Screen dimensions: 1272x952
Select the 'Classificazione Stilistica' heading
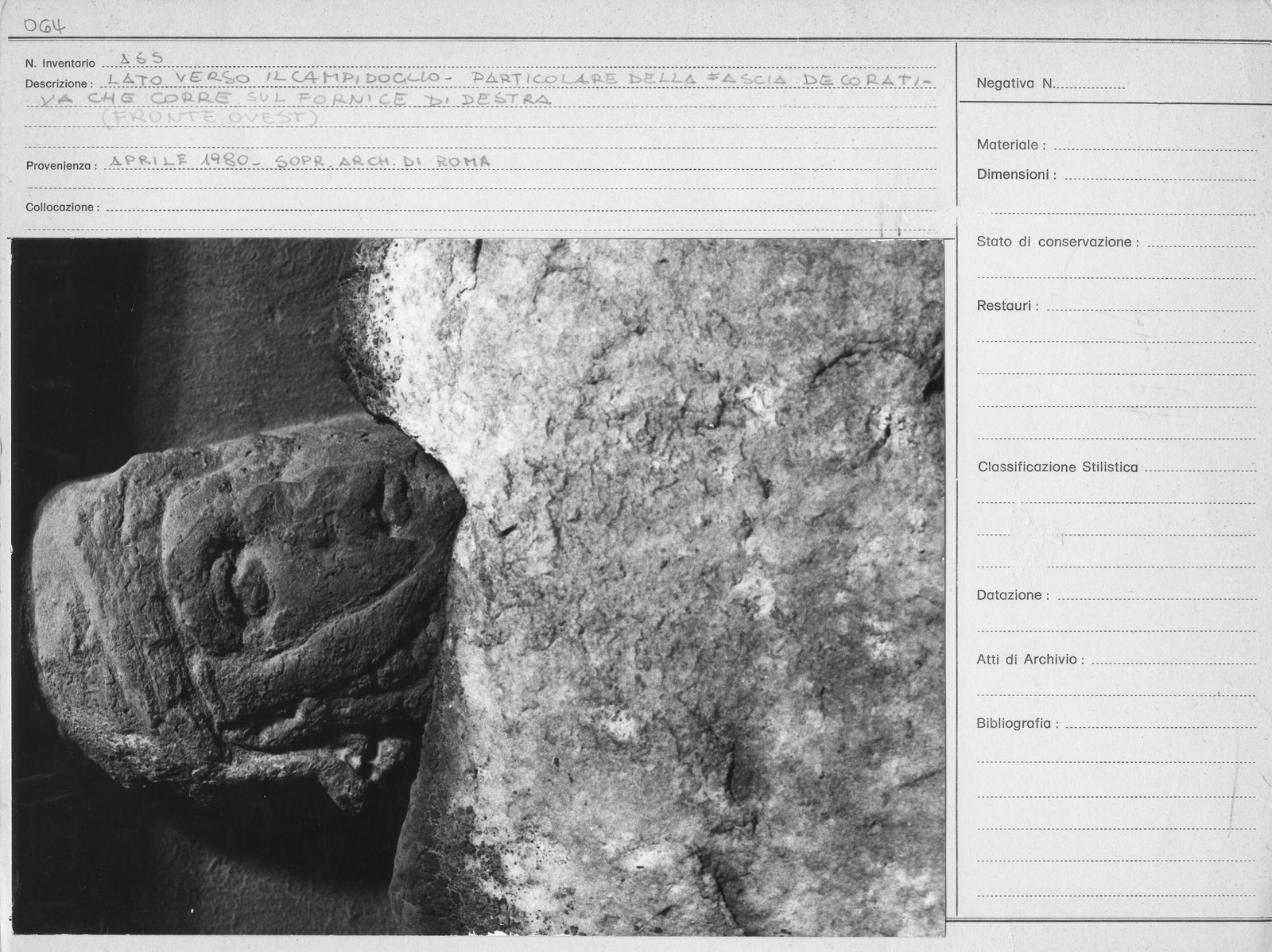(1058, 467)
